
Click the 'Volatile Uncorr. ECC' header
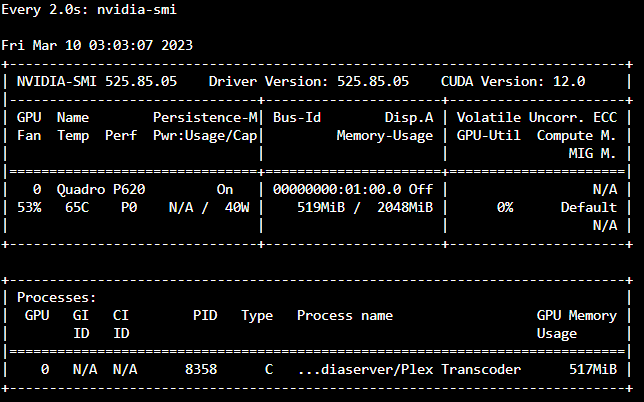tap(537, 118)
